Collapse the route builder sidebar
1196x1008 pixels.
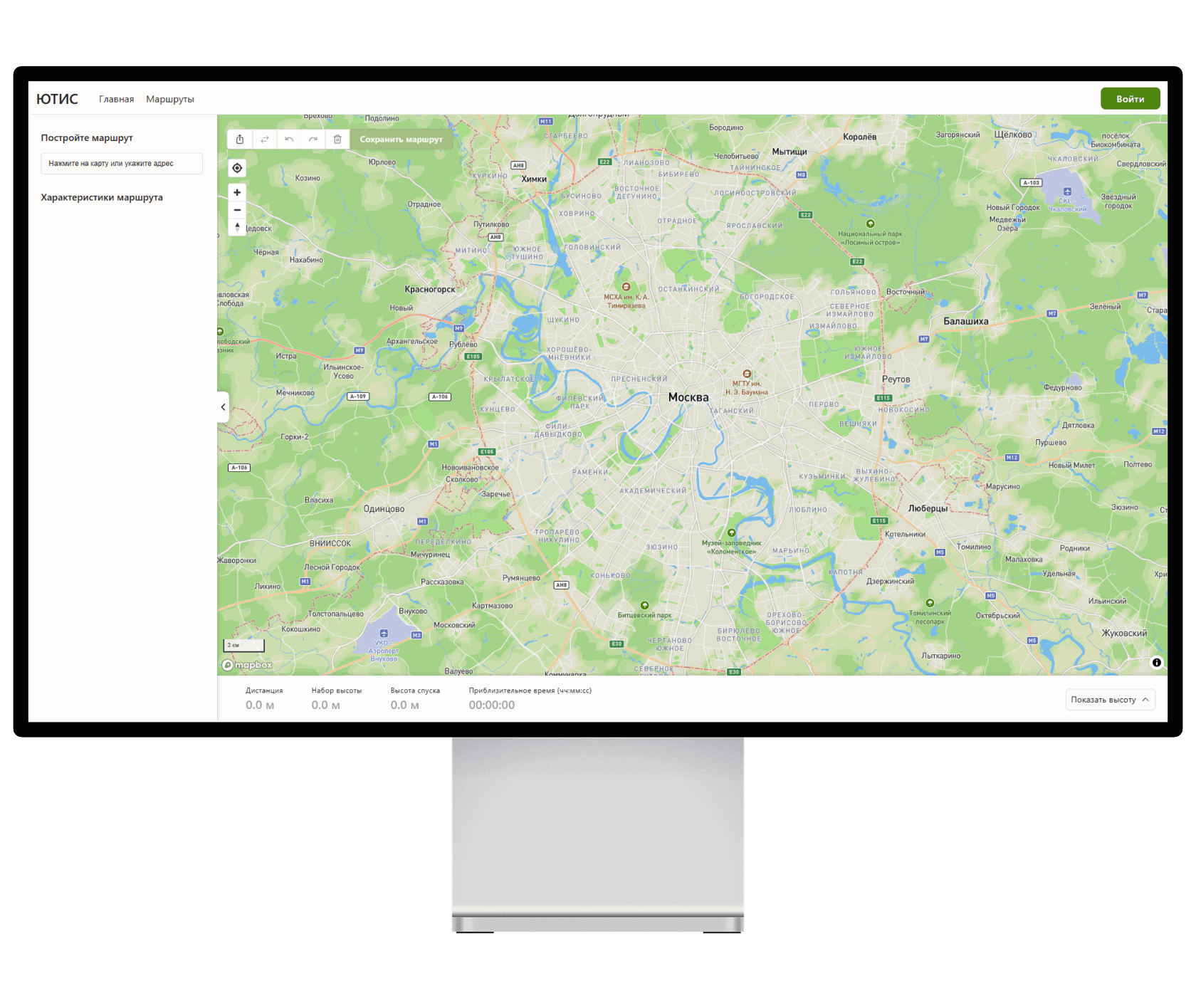point(223,407)
